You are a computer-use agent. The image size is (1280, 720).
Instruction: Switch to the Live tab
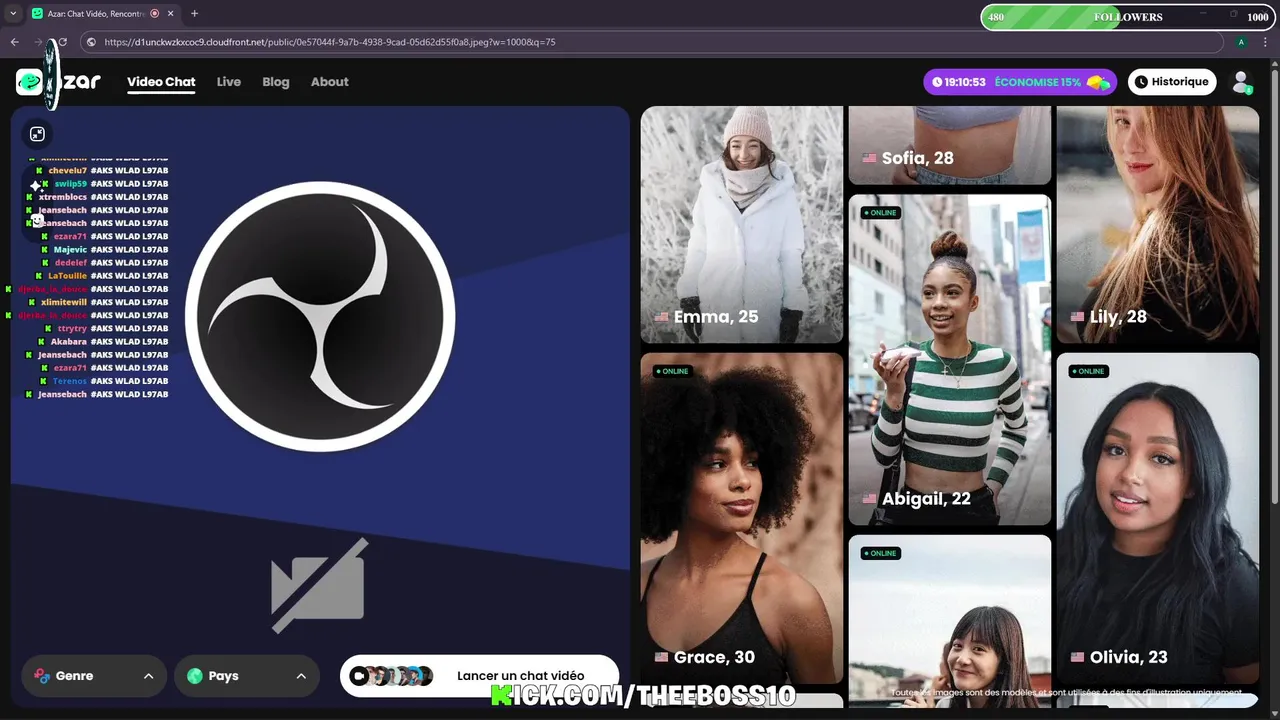[229, 82]
